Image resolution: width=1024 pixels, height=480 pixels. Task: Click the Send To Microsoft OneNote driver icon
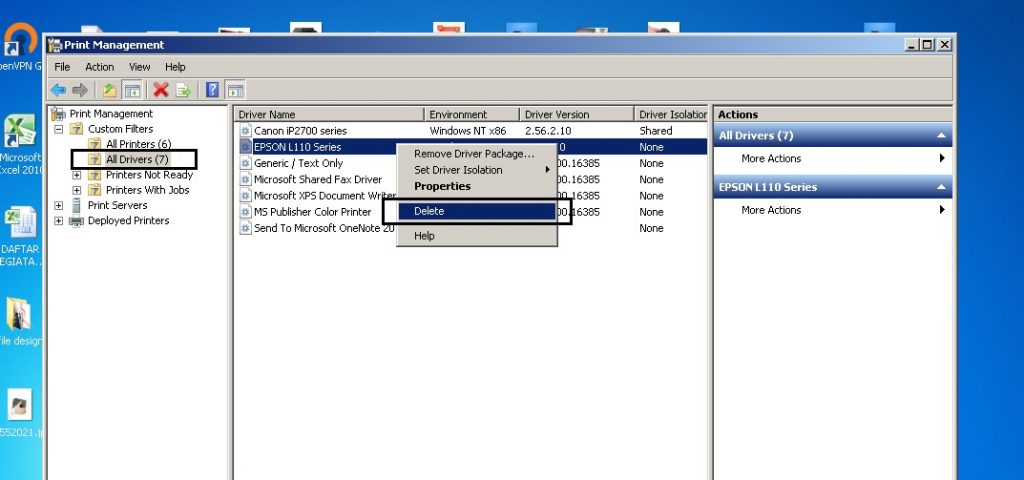point(245,228)
